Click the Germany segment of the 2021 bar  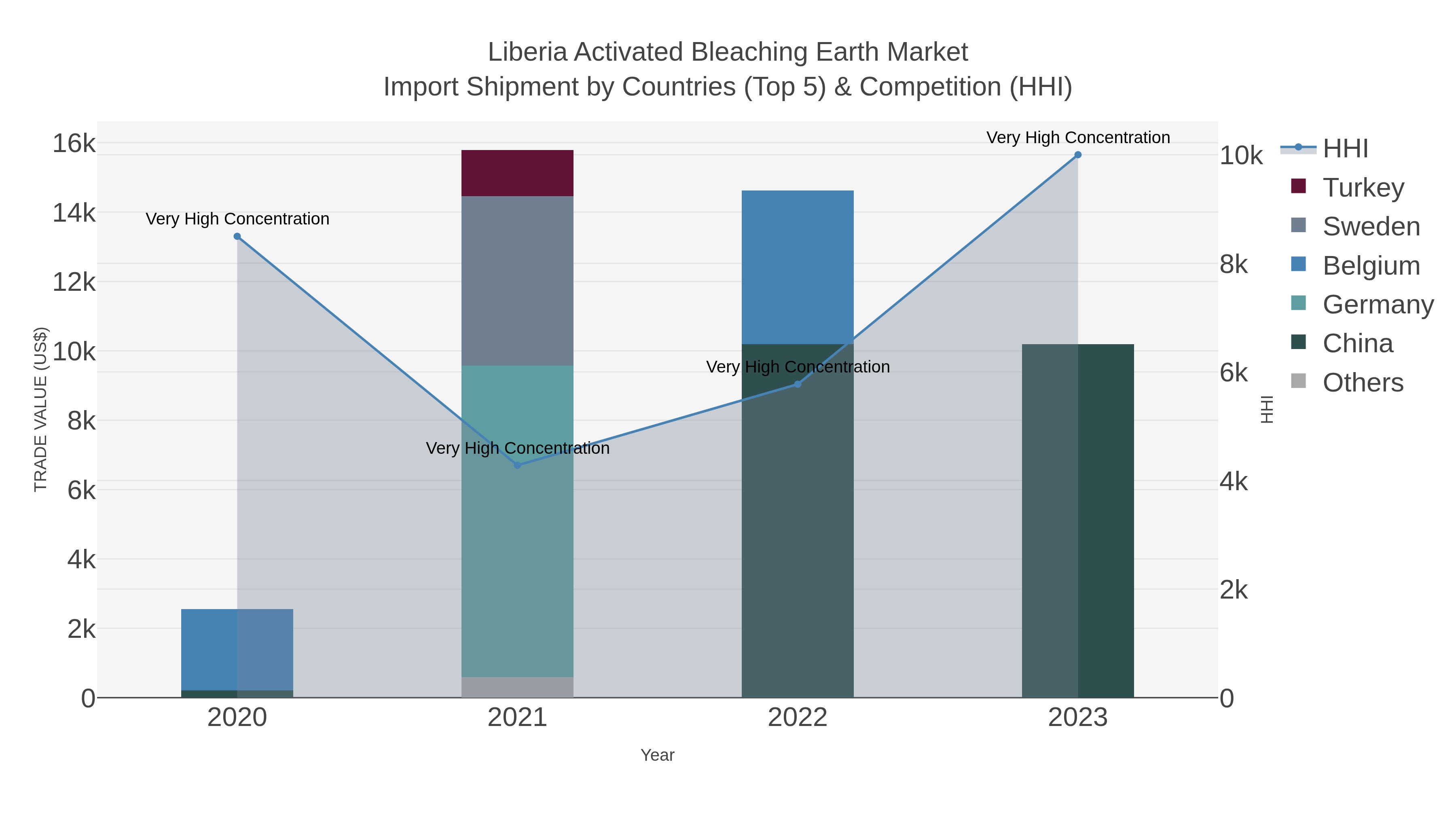517,521
